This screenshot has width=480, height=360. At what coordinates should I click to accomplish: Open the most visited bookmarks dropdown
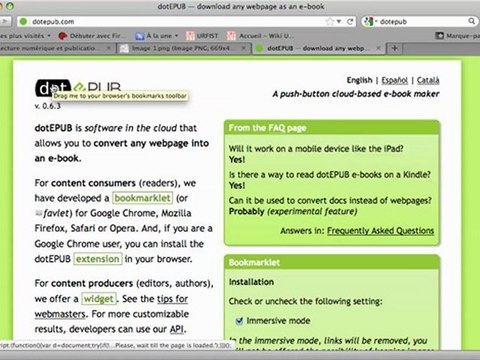coord(25,36)
